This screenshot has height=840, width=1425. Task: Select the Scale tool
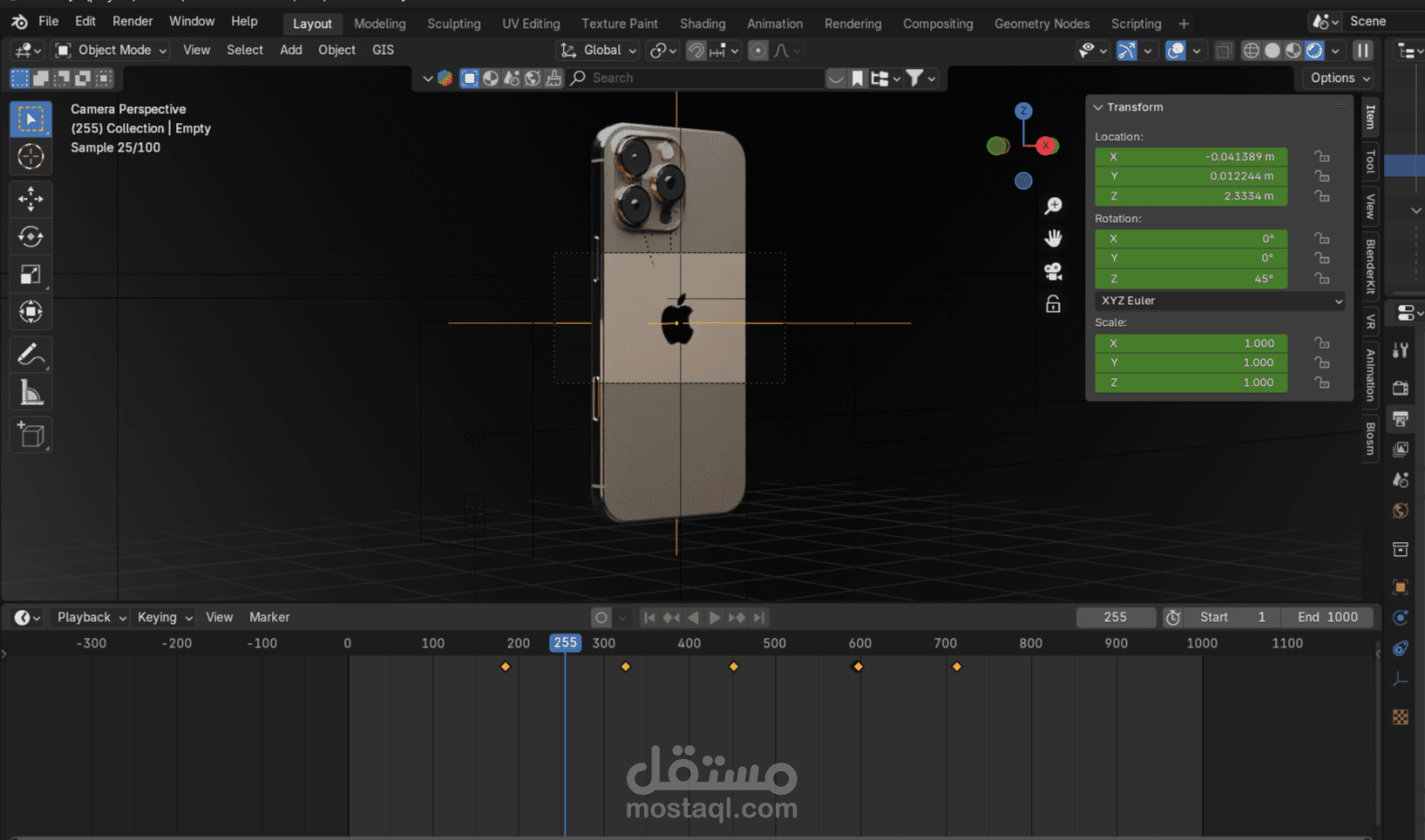31,274
